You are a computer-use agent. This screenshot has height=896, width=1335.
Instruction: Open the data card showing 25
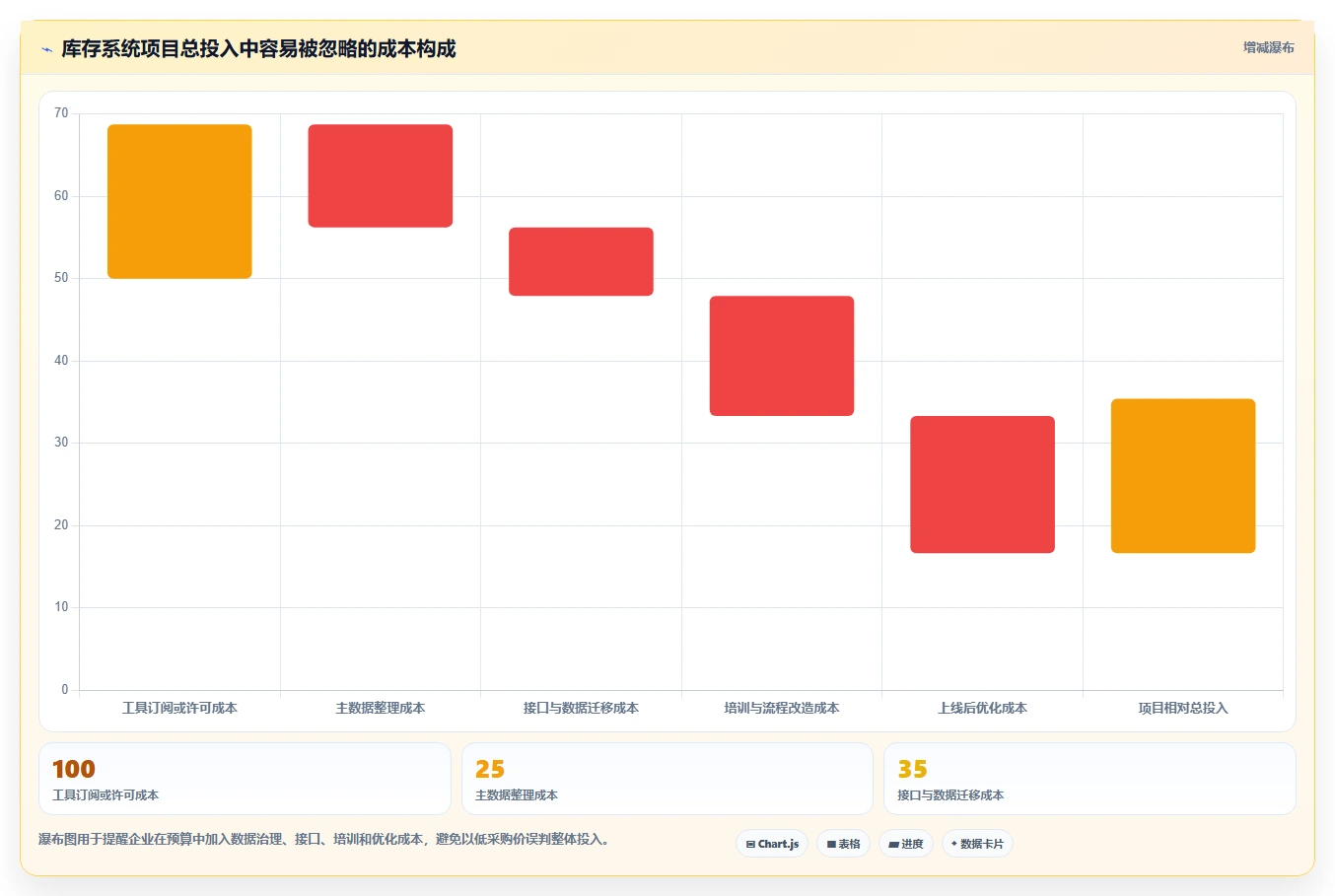pyautogui.click(x=667, y=779)
